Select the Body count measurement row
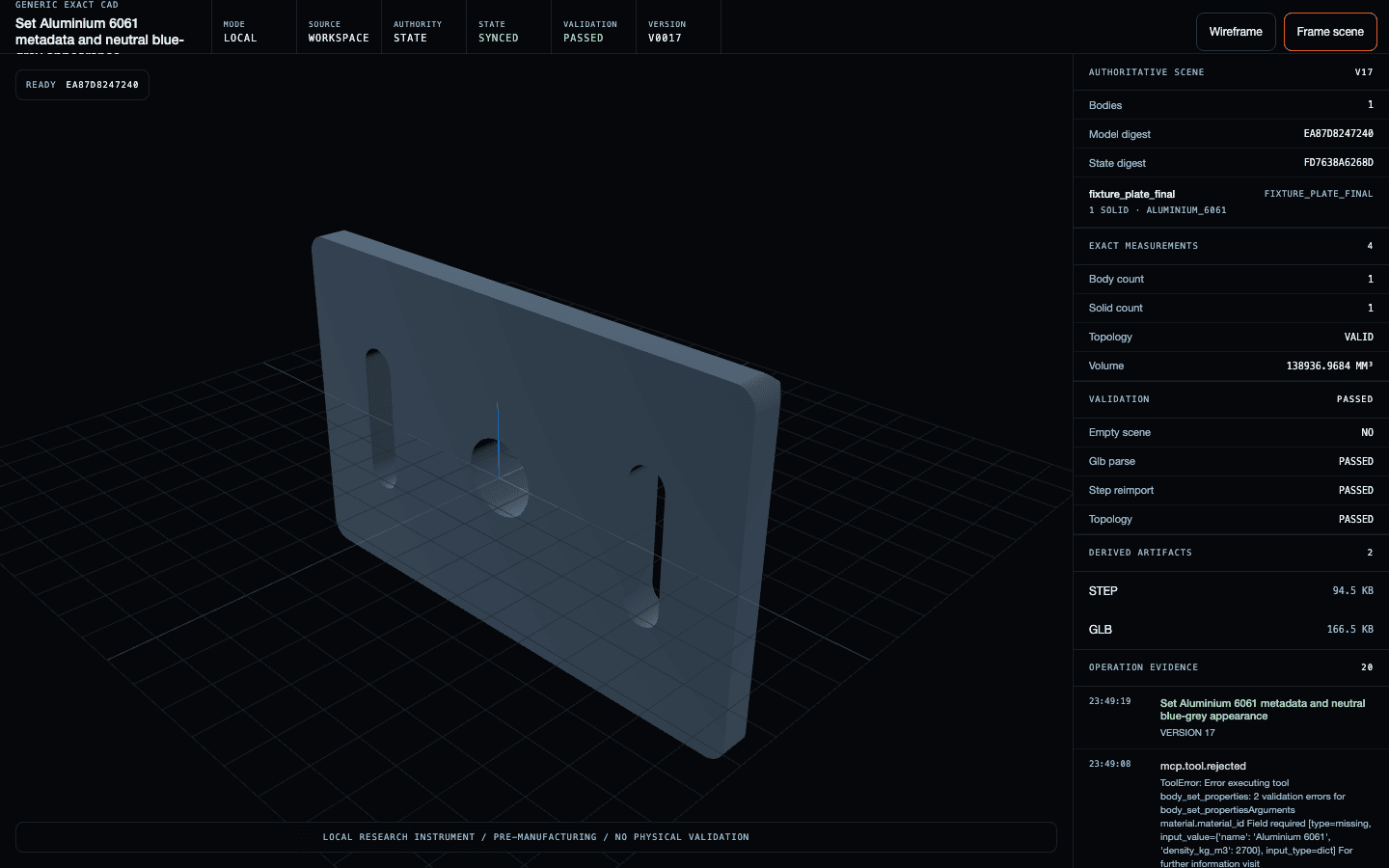Viewport: 1389px width, 868px height. coord(1231,279)
